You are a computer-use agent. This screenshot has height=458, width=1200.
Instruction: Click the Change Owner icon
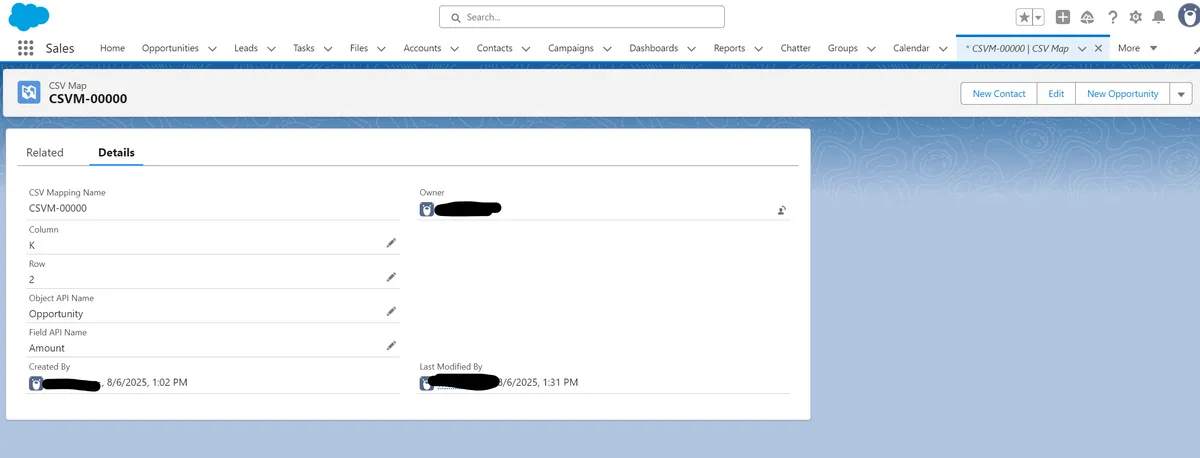(x=782, y=210)
